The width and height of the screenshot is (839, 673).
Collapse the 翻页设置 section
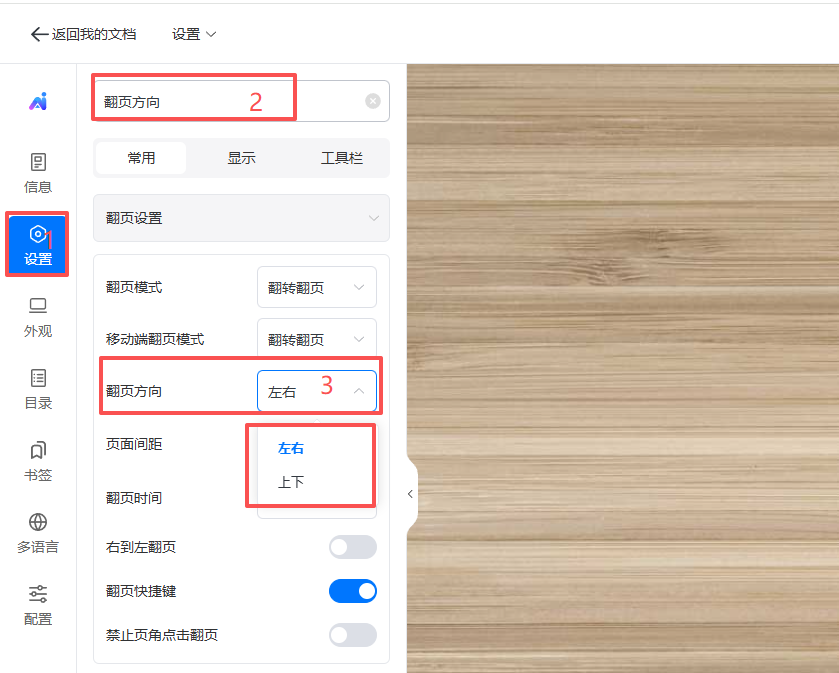coord(373,218)
